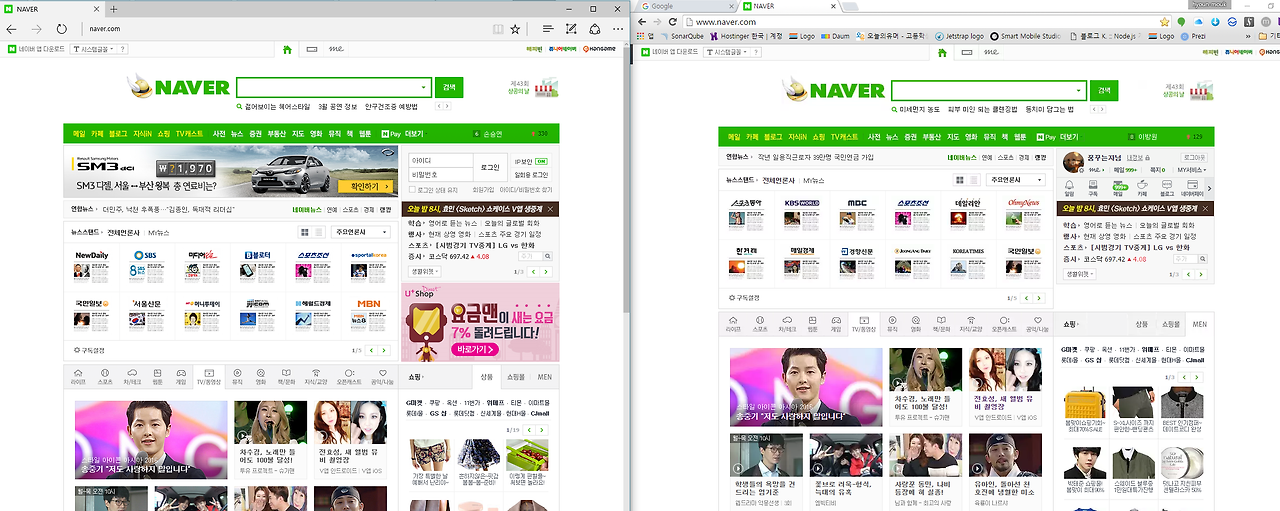Click the green home icon in Edge Naver page
This screenshot has width=1280, height=511.
(287, 49)
